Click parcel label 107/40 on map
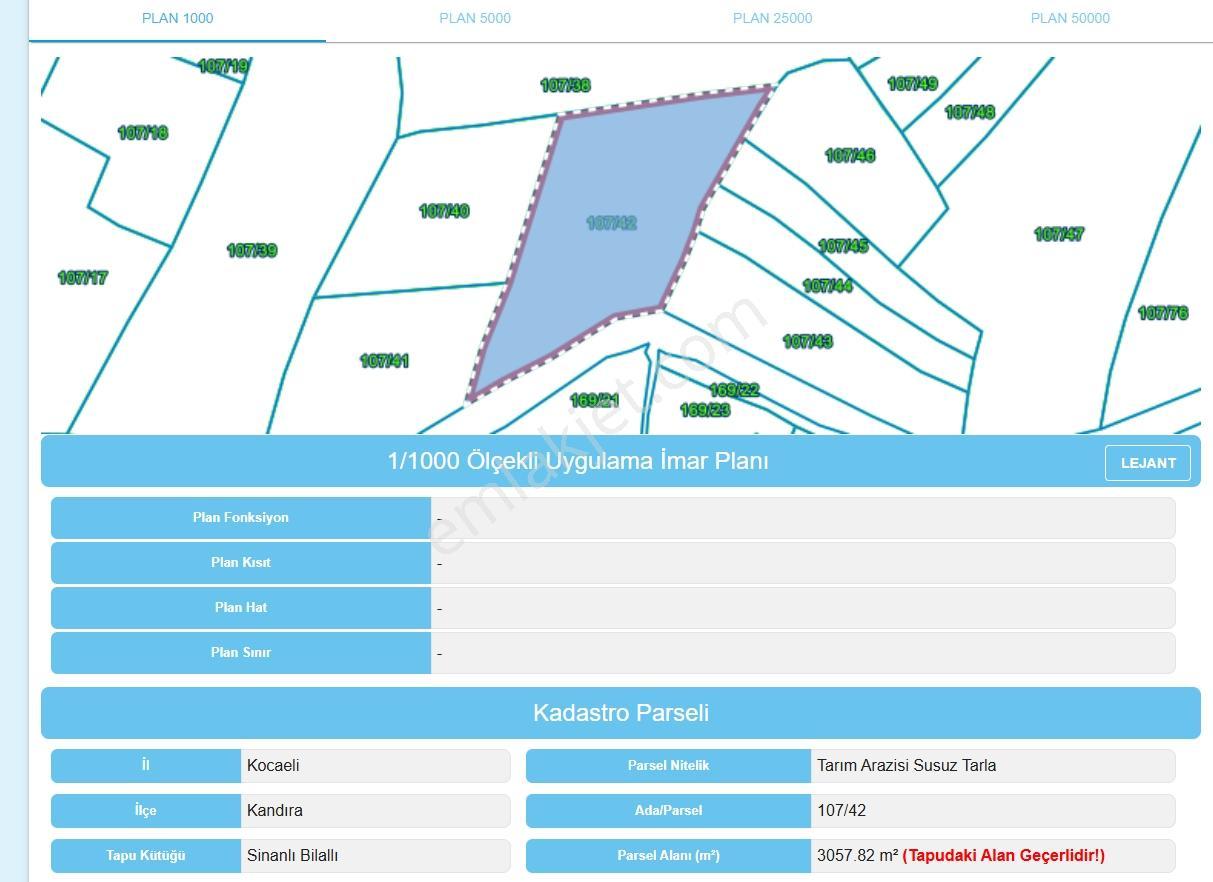 coord(444,211)
